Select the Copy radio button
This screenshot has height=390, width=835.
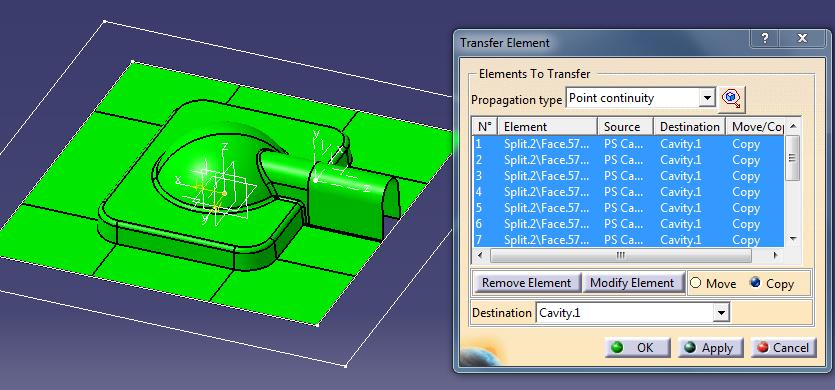click(755, 283)
